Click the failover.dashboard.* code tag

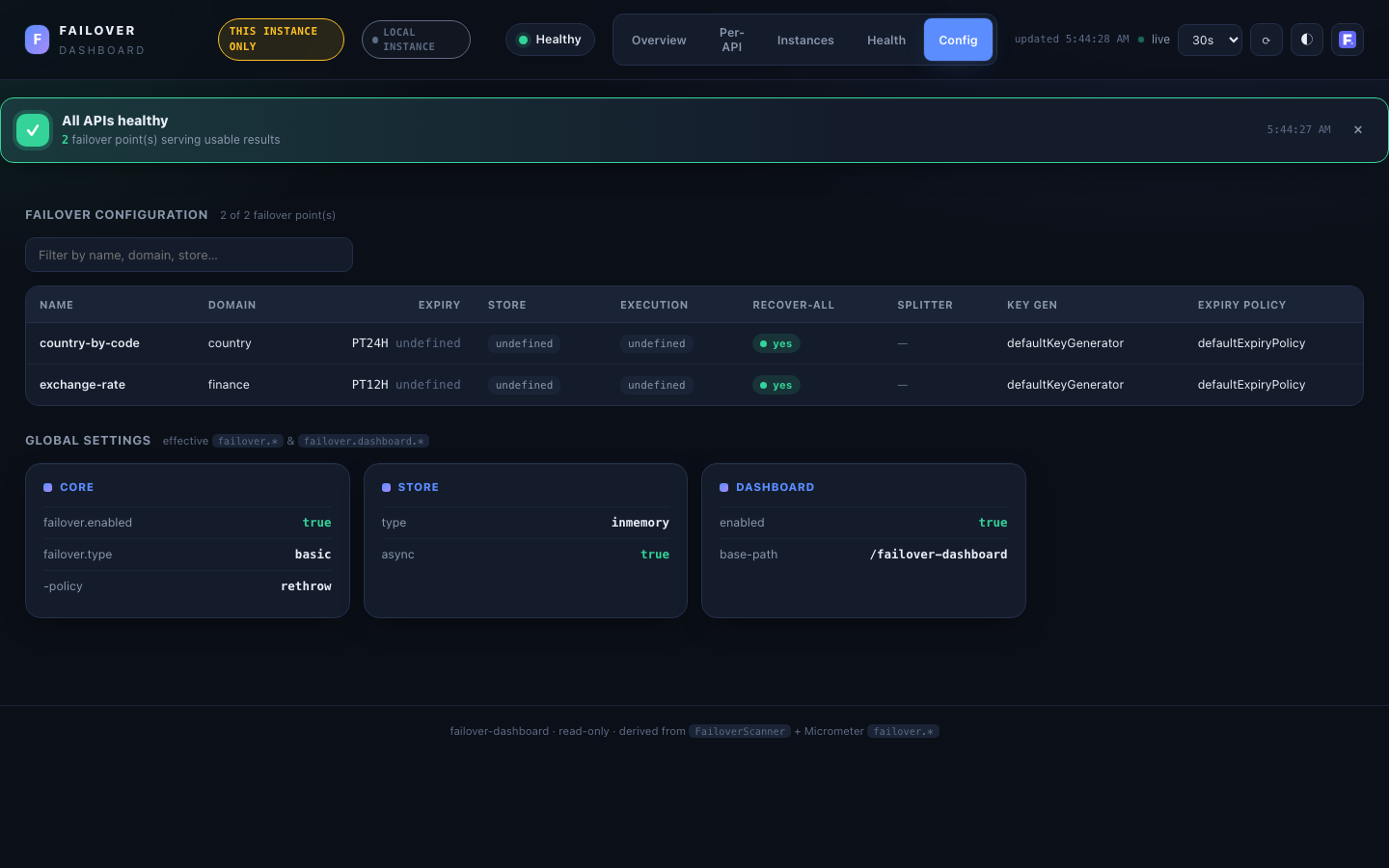tap(364, 441)
